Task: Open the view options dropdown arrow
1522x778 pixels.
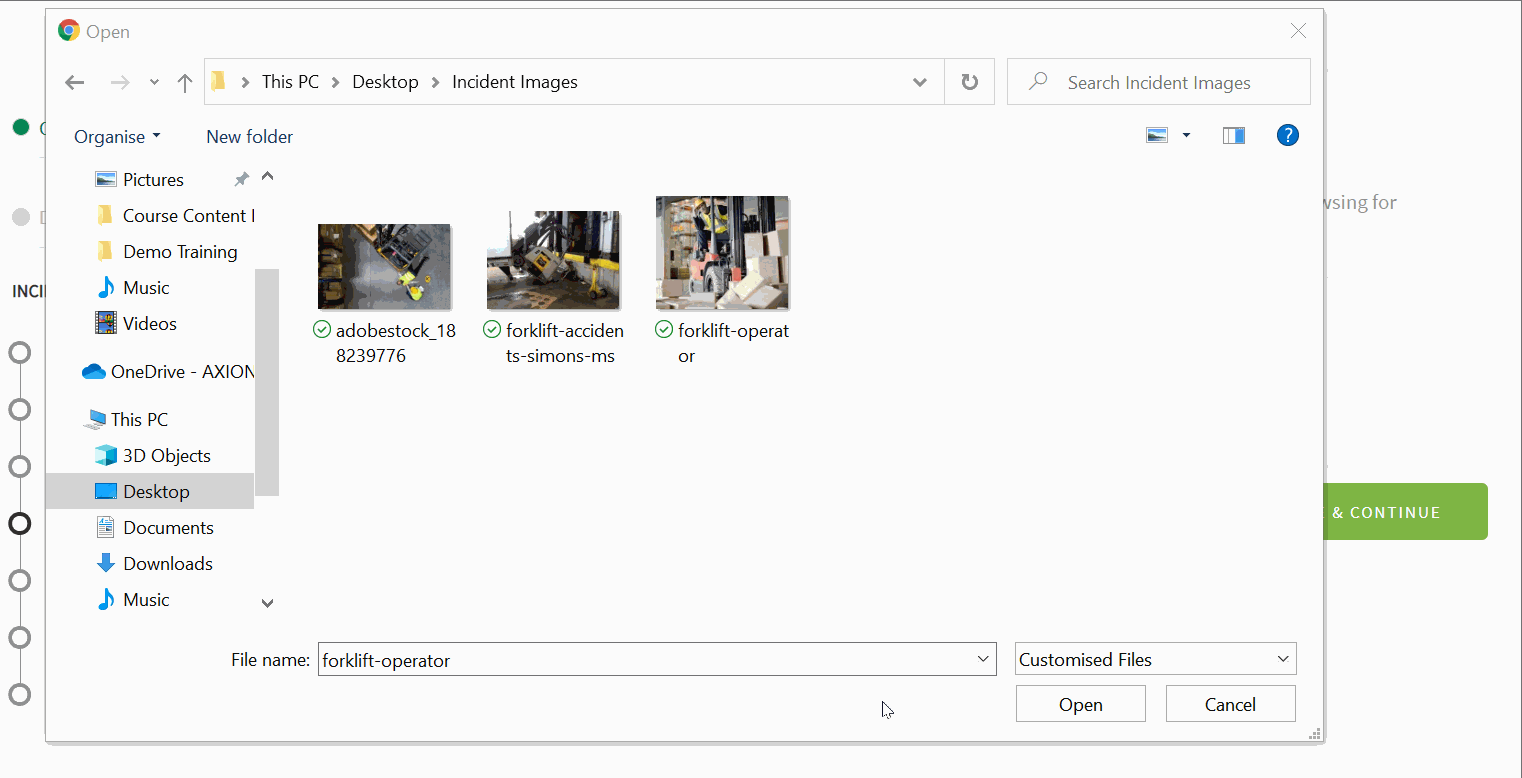Action: pos(1186,136)
